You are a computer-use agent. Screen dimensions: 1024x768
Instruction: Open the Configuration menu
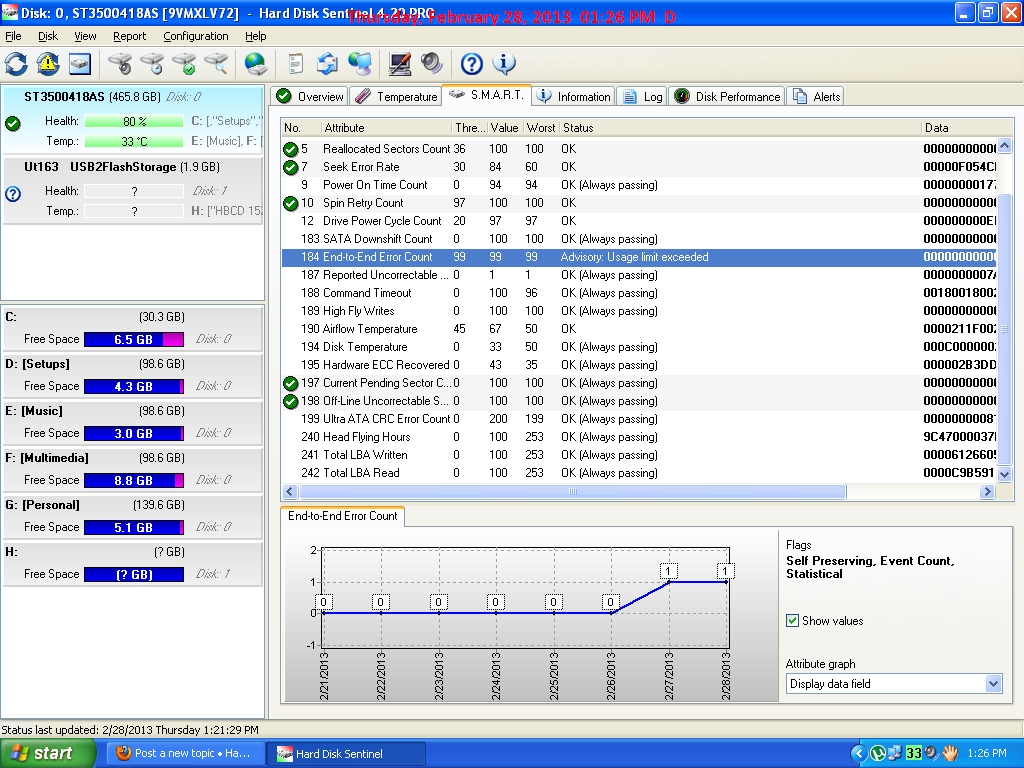pyautogui.click(x=196, y=36)
